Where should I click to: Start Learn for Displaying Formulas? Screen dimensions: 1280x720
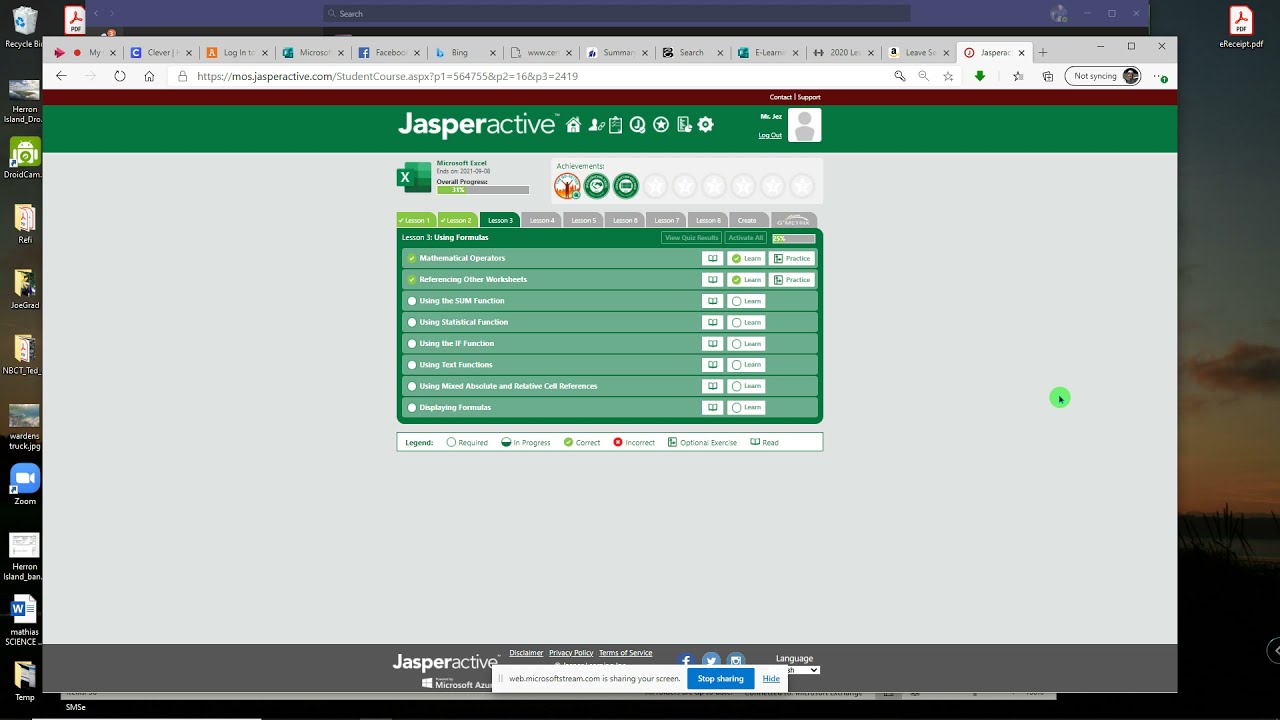point(746,408)
